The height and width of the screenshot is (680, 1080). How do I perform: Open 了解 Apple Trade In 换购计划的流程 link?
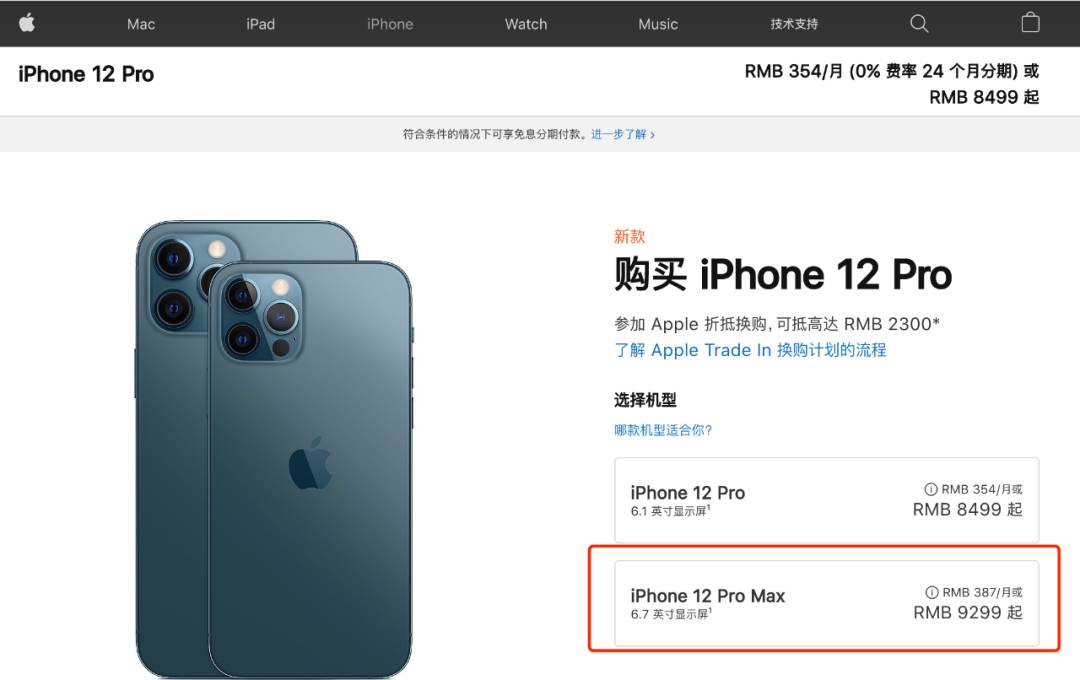750,350
